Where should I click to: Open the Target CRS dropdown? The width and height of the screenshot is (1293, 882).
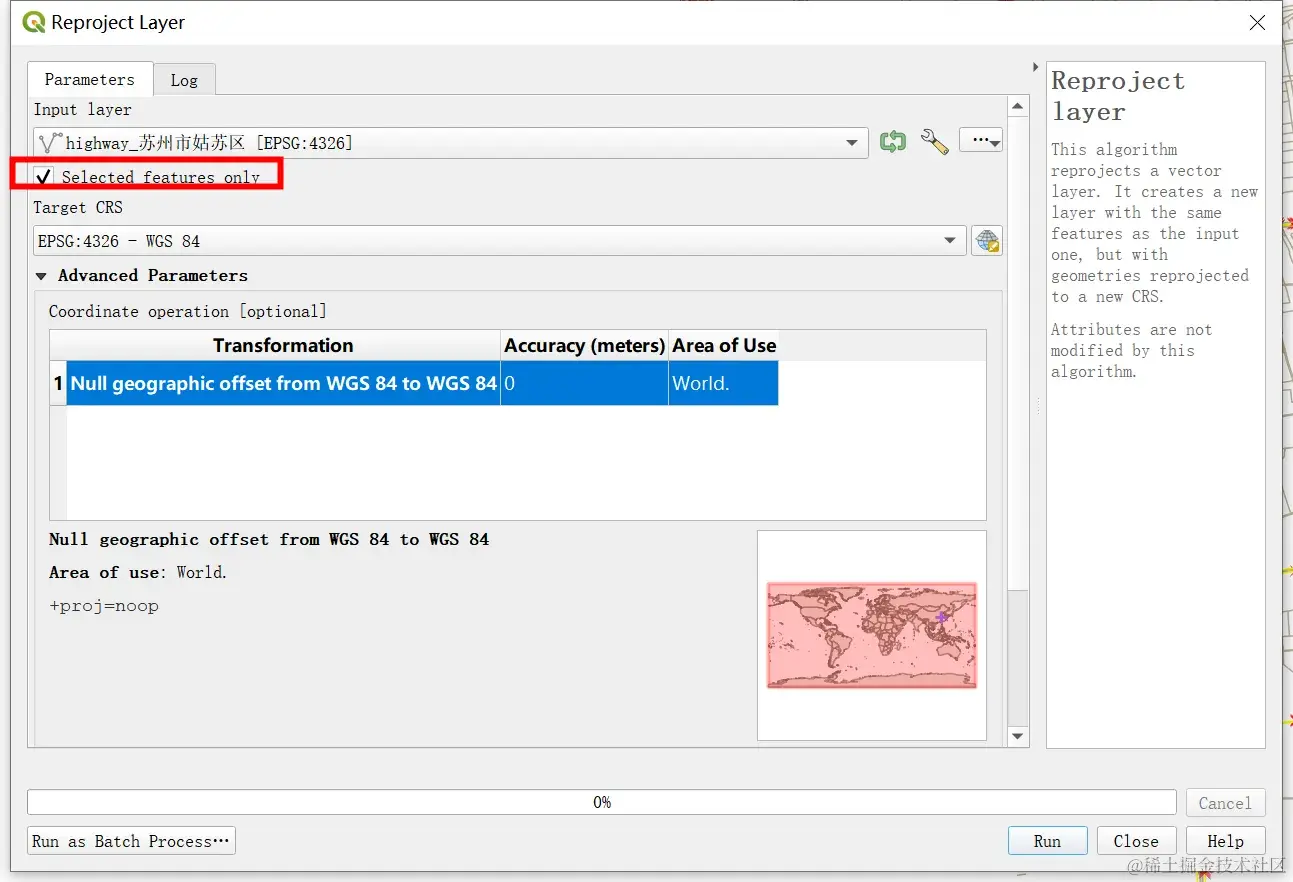click(x=499, y=241)
